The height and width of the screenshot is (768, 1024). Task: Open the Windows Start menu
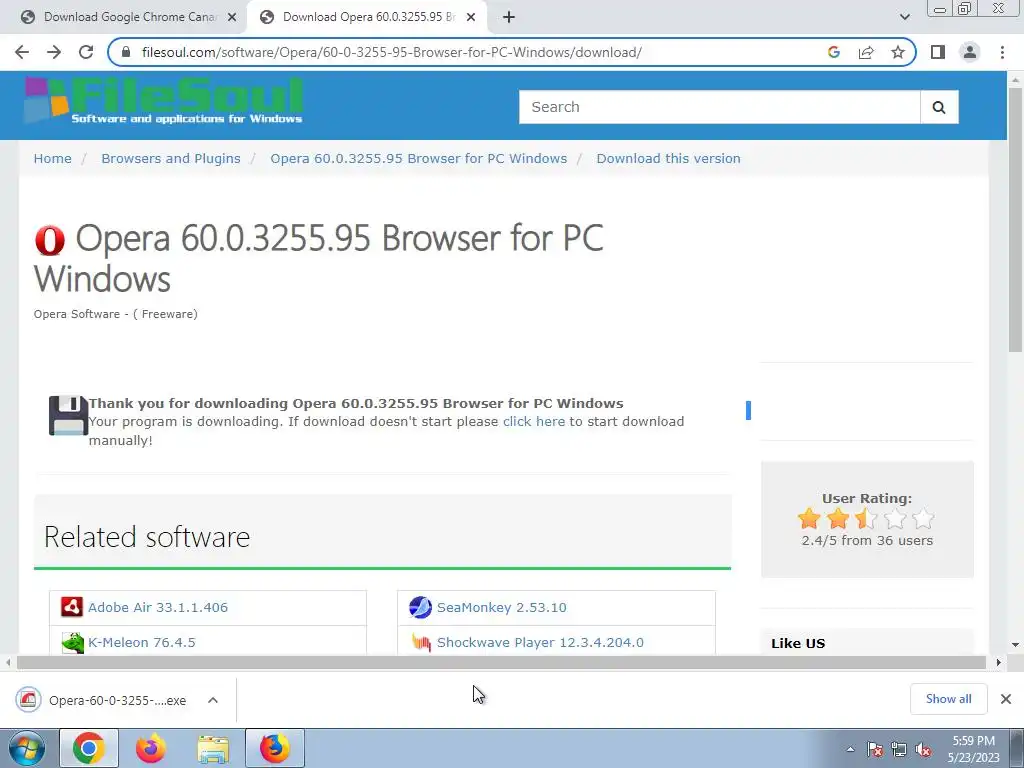[x=27, y=748]
